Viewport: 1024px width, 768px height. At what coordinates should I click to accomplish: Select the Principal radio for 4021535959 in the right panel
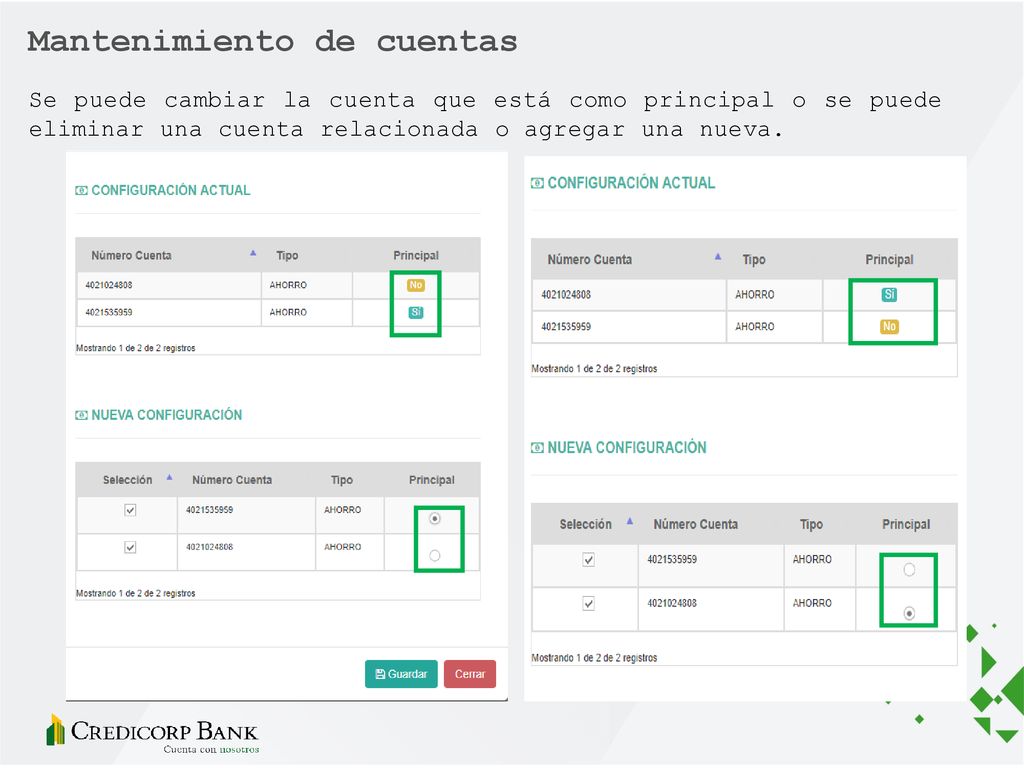[x=909, y=569]
